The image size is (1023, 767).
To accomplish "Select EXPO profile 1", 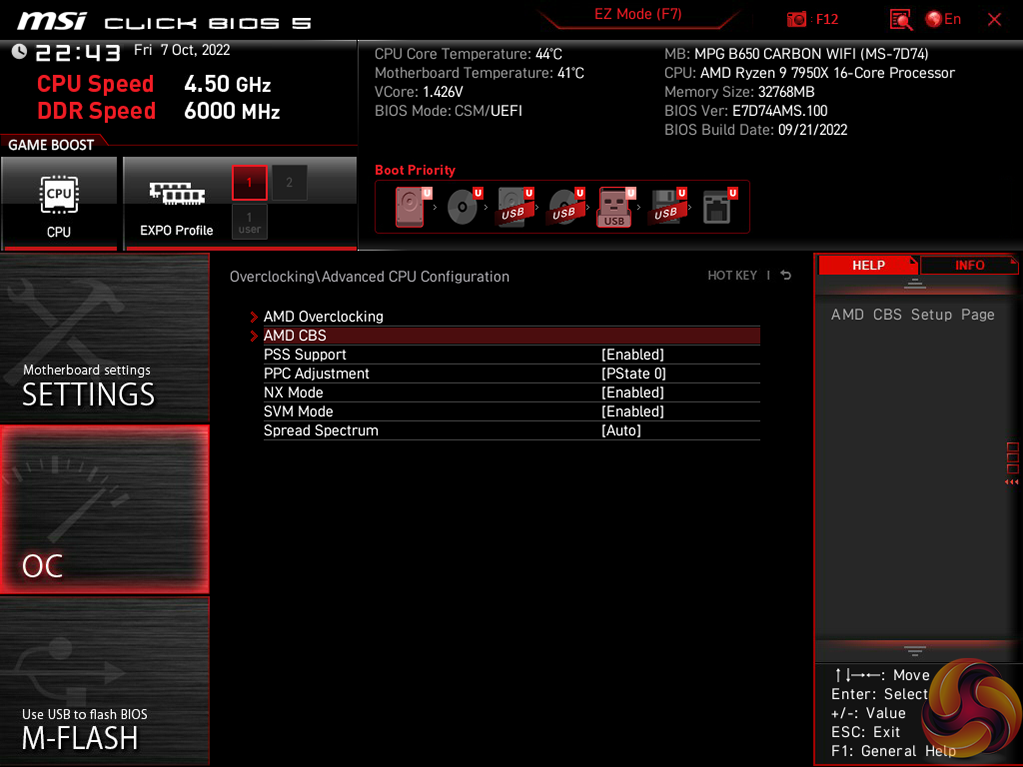I will [x=249, y=183].
